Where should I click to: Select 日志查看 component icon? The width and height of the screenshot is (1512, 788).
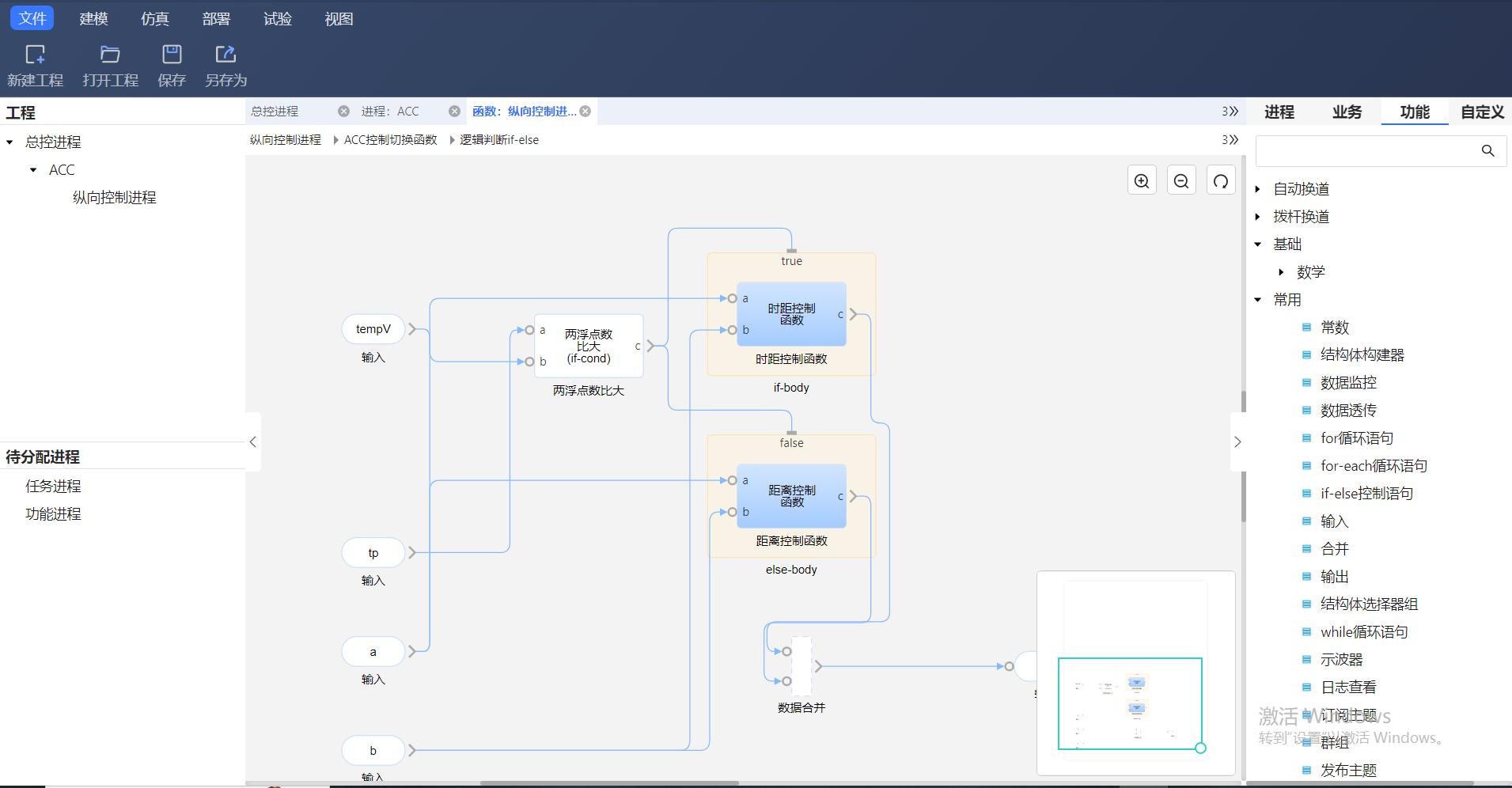tap(1306, 688)
